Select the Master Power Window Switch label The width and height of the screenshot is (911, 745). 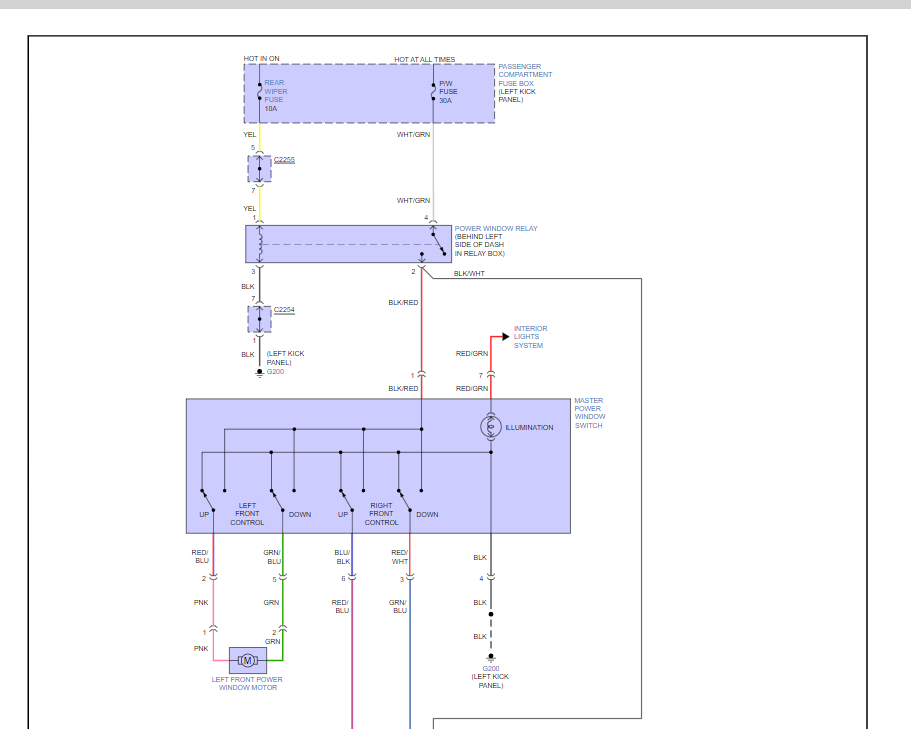(x=589, y=413)
